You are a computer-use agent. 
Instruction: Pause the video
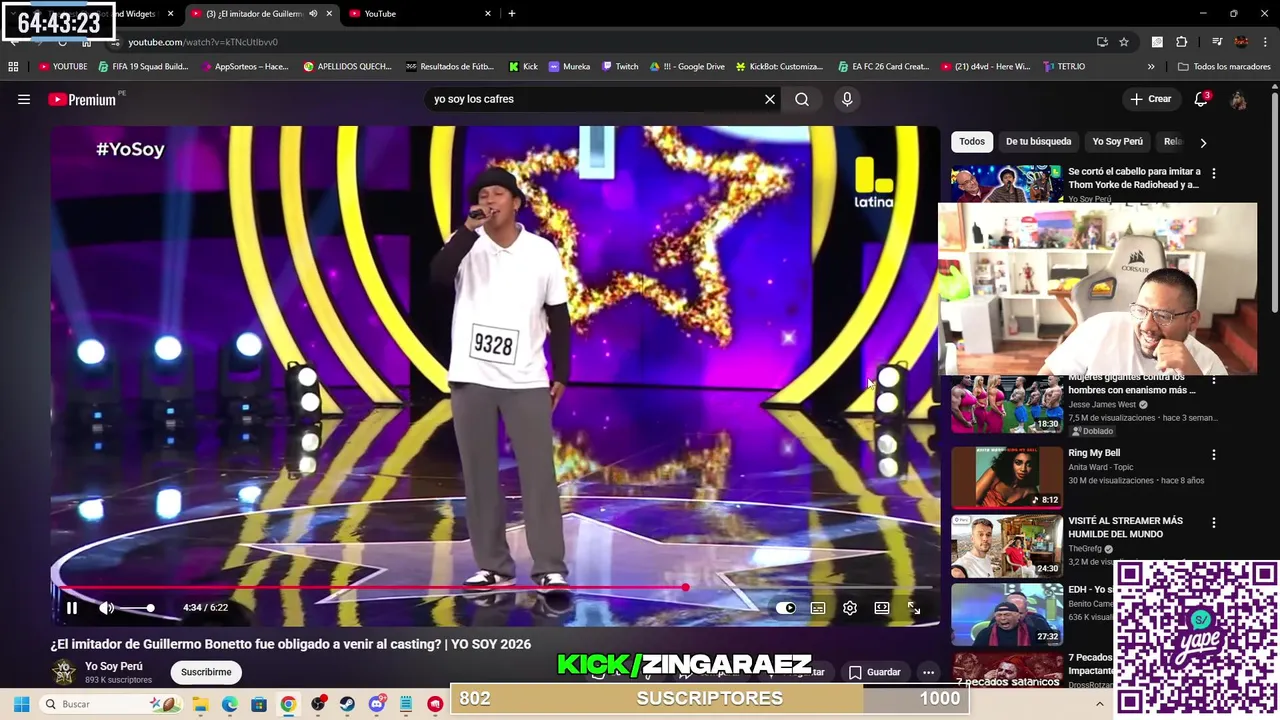pos(72,607)
